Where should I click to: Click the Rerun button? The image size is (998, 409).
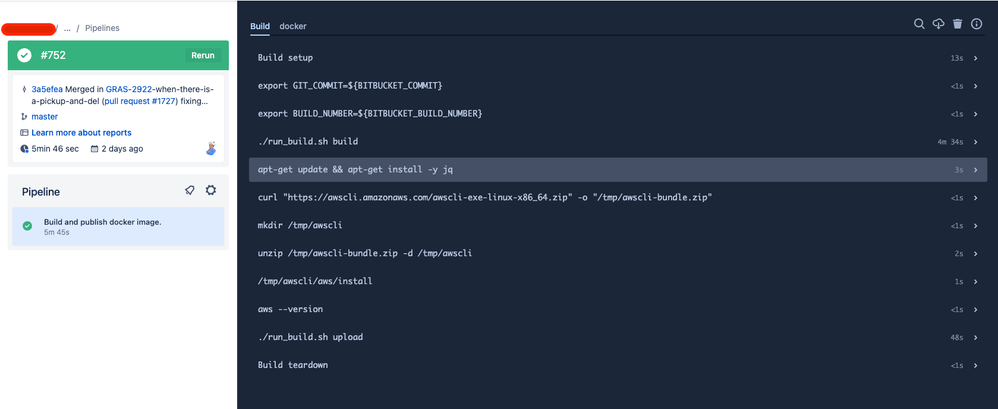click(203, 55)
